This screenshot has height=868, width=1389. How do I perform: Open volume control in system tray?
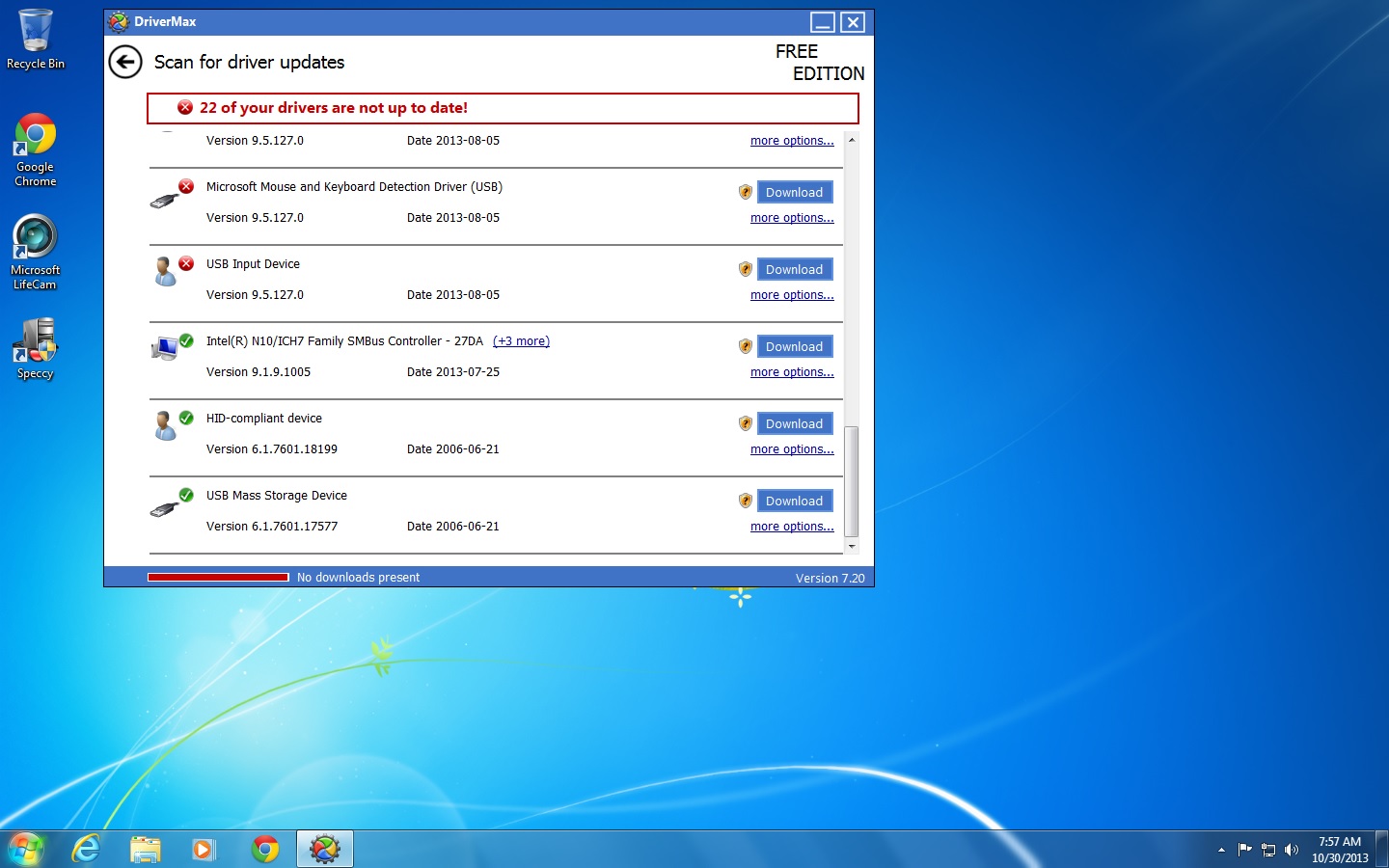point(1292,850)
